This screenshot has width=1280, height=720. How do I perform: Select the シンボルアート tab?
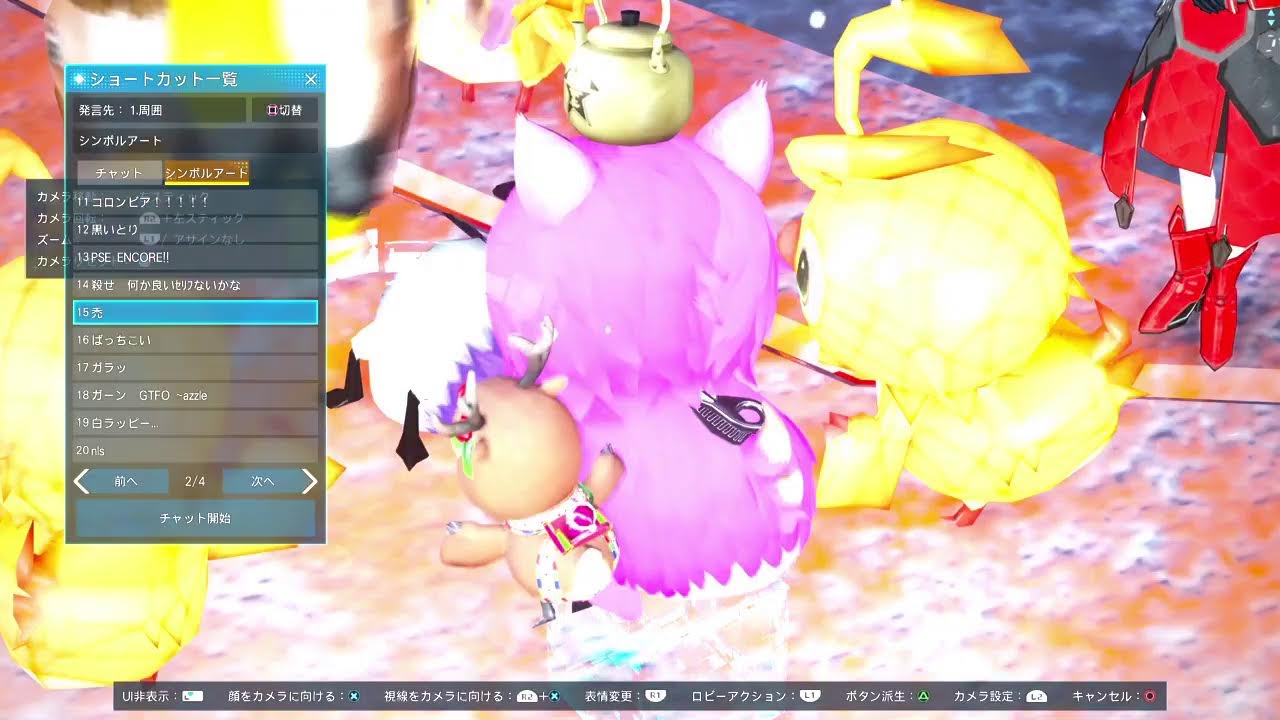click(x=206, y=173)
